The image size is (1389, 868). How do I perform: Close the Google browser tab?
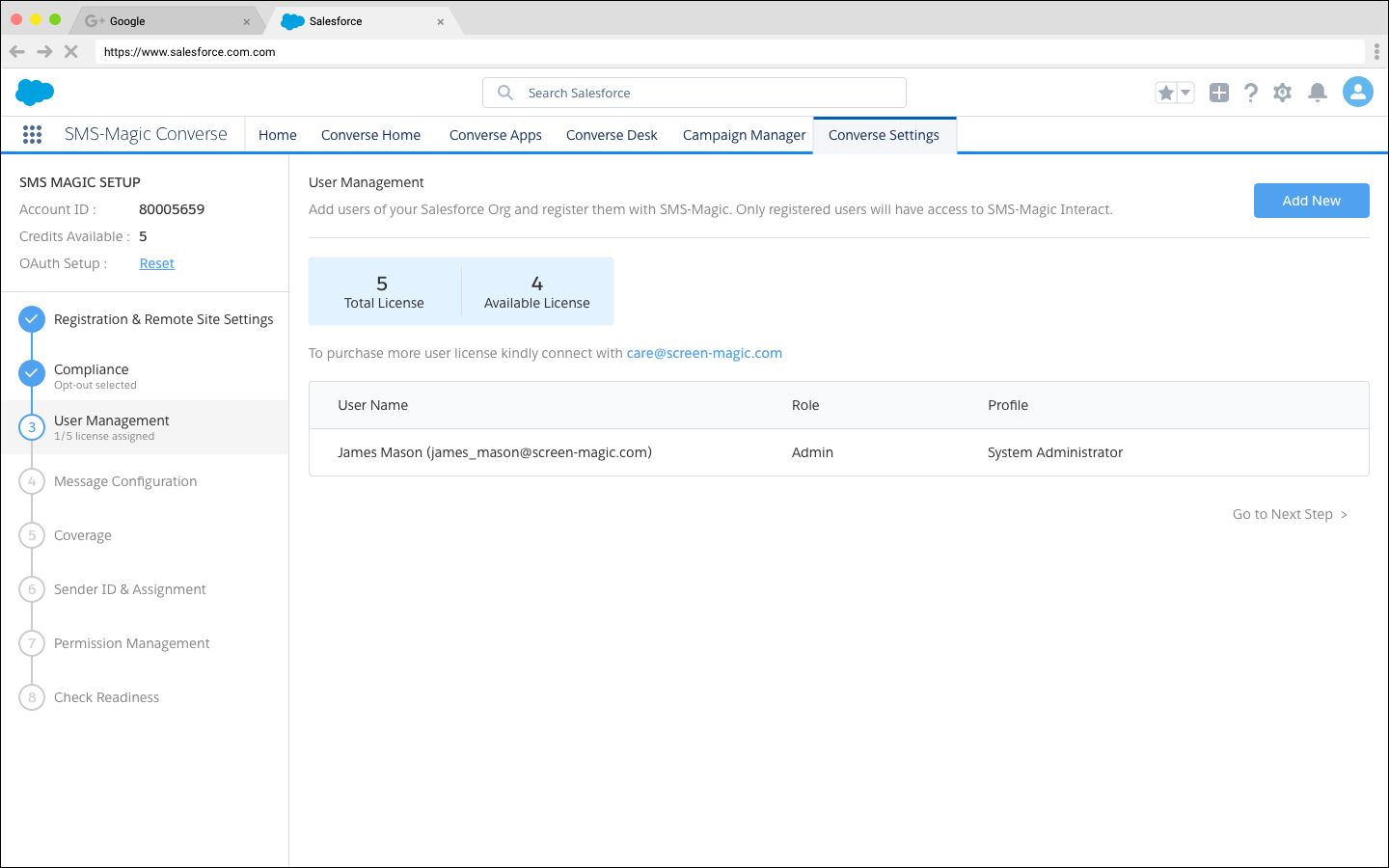click(x=246, y=21)
